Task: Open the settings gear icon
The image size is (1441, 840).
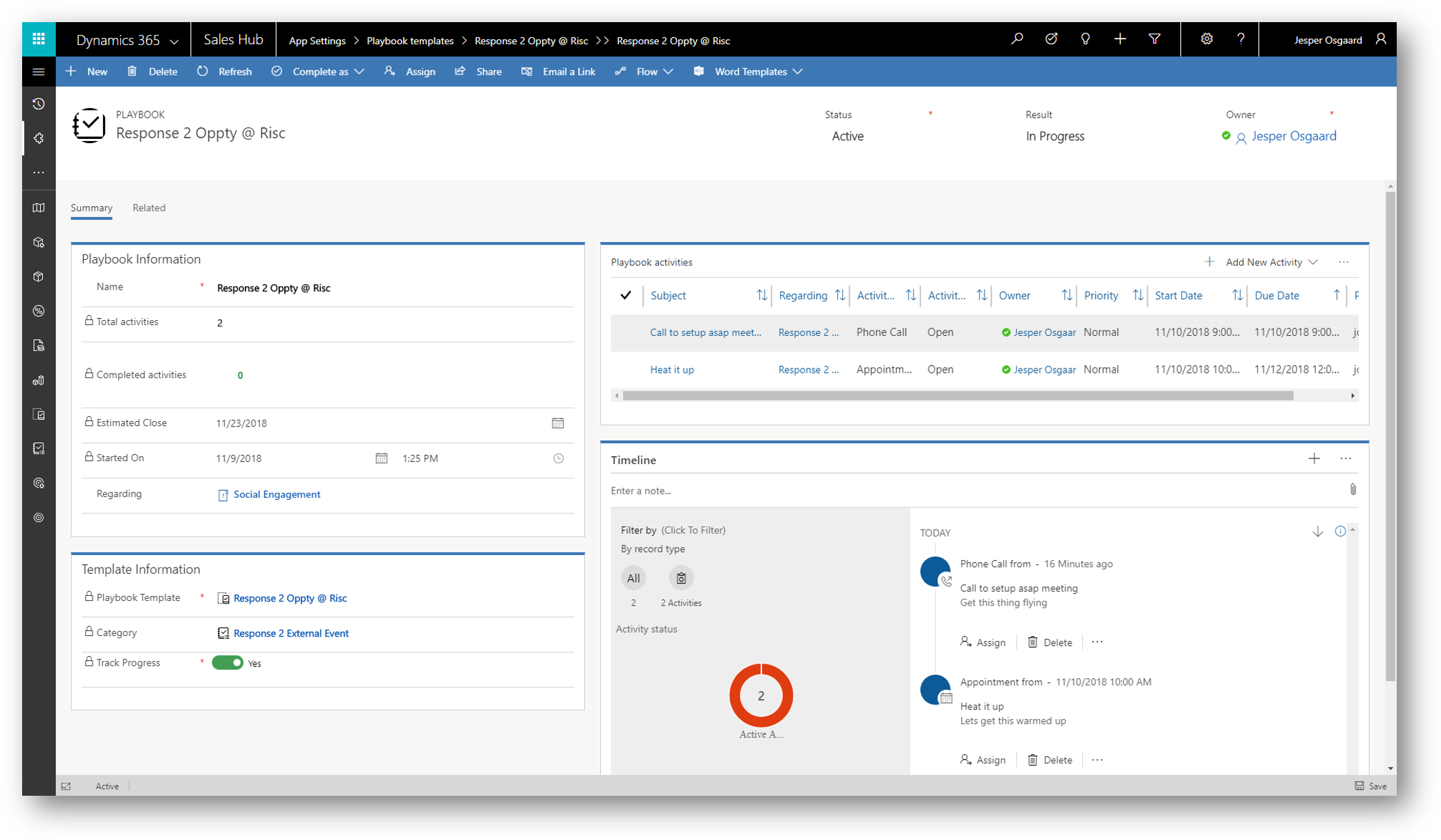Action: [1207, 39]
